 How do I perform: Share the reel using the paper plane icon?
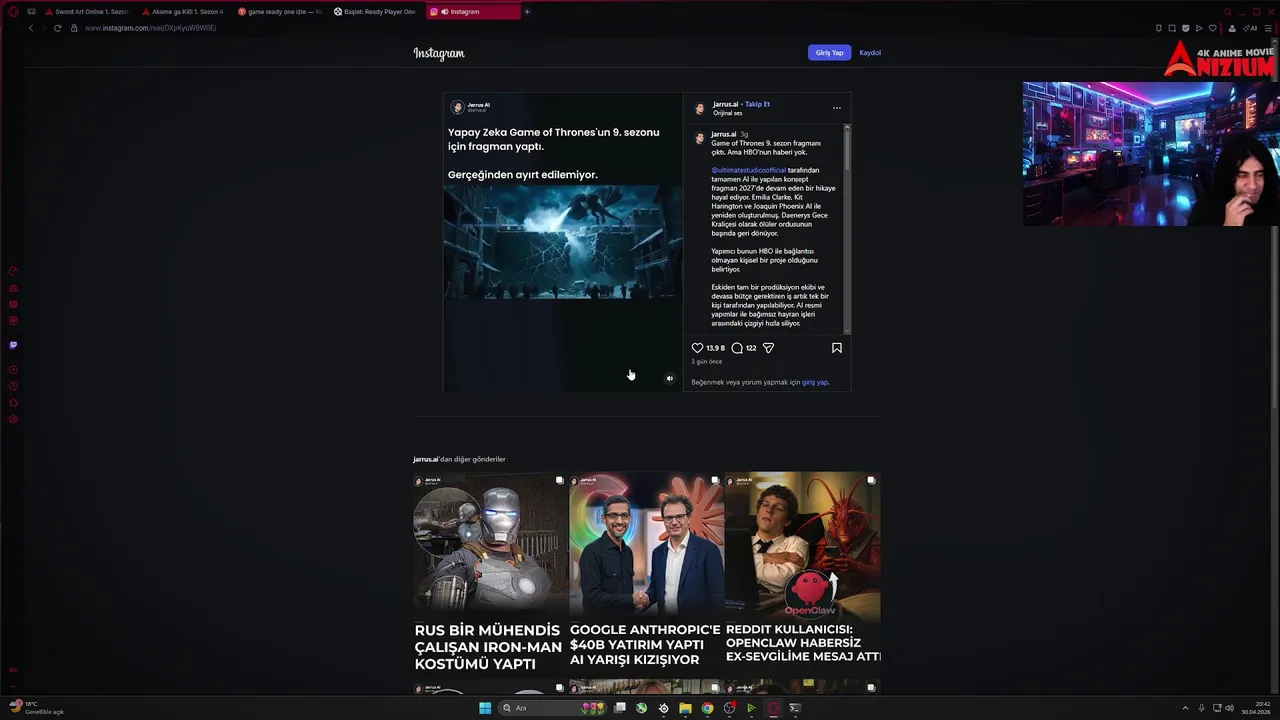[x=768, y=348]
